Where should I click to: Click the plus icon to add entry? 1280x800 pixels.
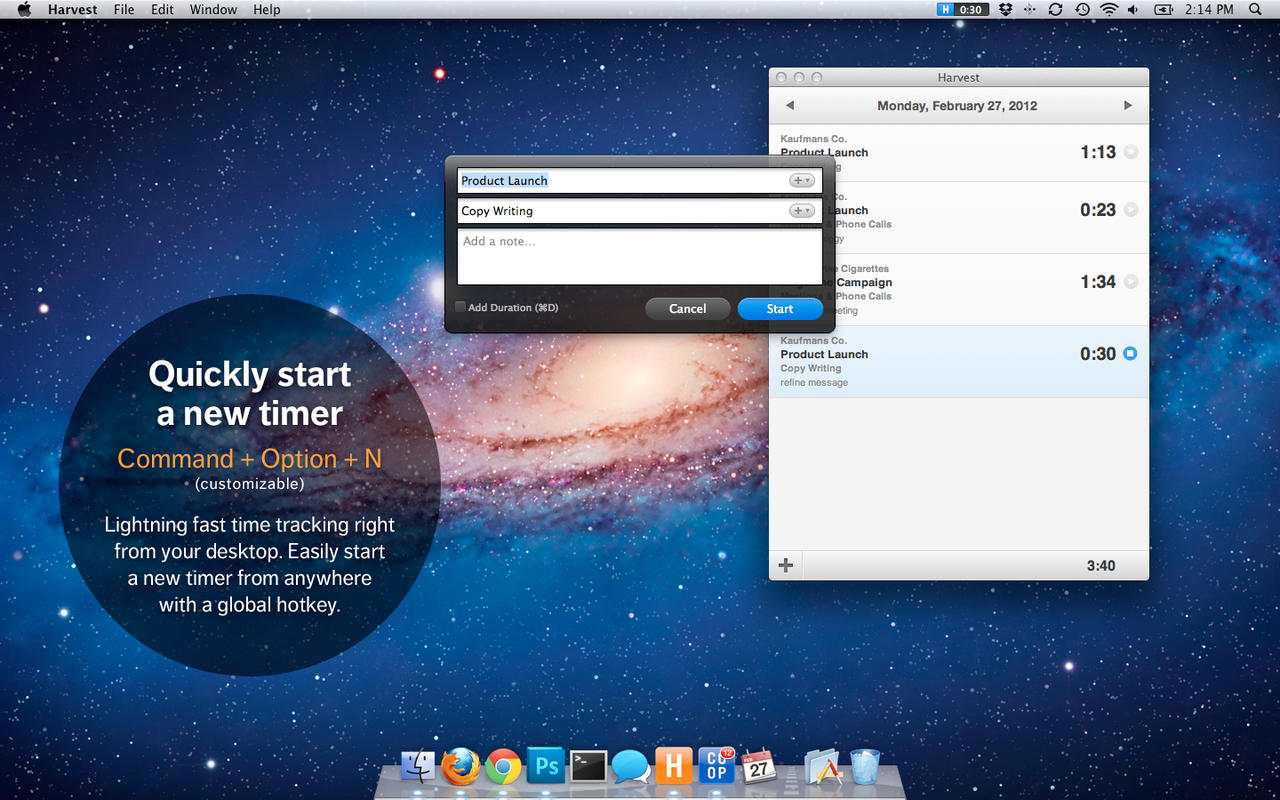pos(786,565)
